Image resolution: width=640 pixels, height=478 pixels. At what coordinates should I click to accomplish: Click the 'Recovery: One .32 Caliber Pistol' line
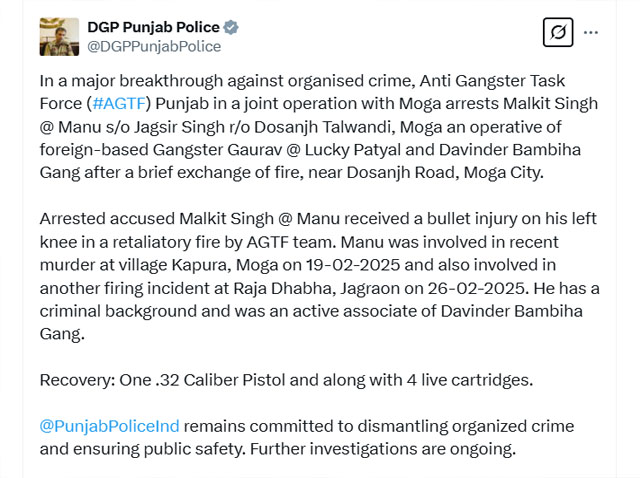tap(287, 380)
